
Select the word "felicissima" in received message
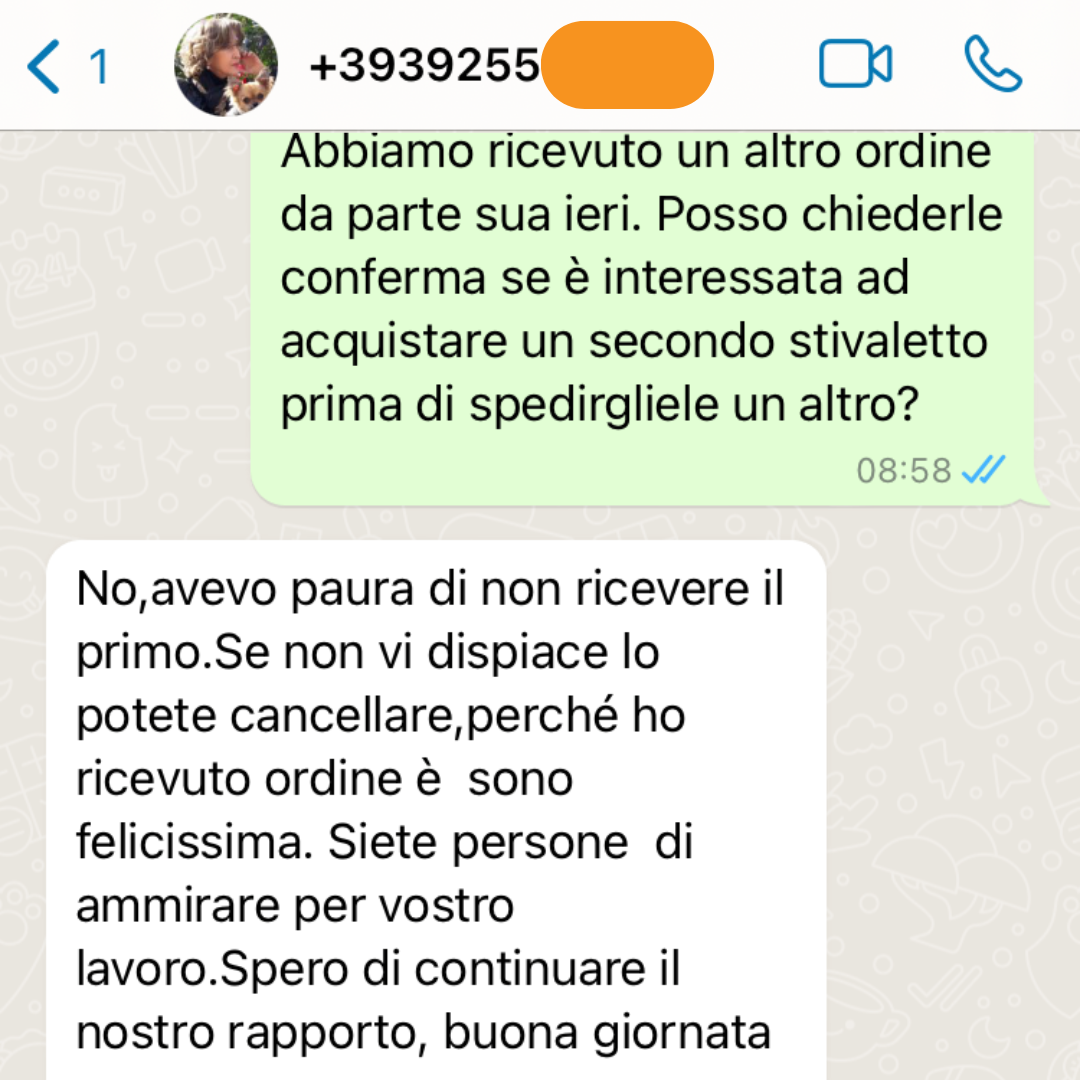[189, 842]
